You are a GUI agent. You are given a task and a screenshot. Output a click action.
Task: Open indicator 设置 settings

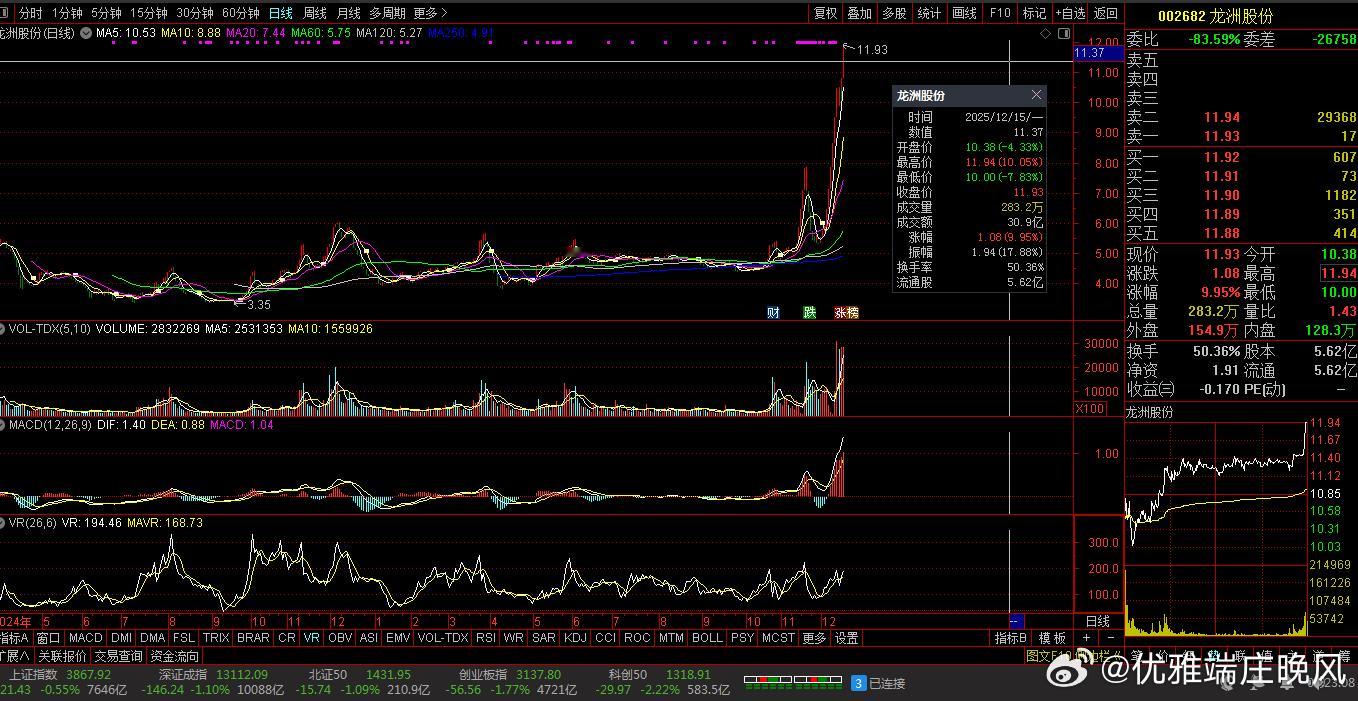(x=847, y=638)
